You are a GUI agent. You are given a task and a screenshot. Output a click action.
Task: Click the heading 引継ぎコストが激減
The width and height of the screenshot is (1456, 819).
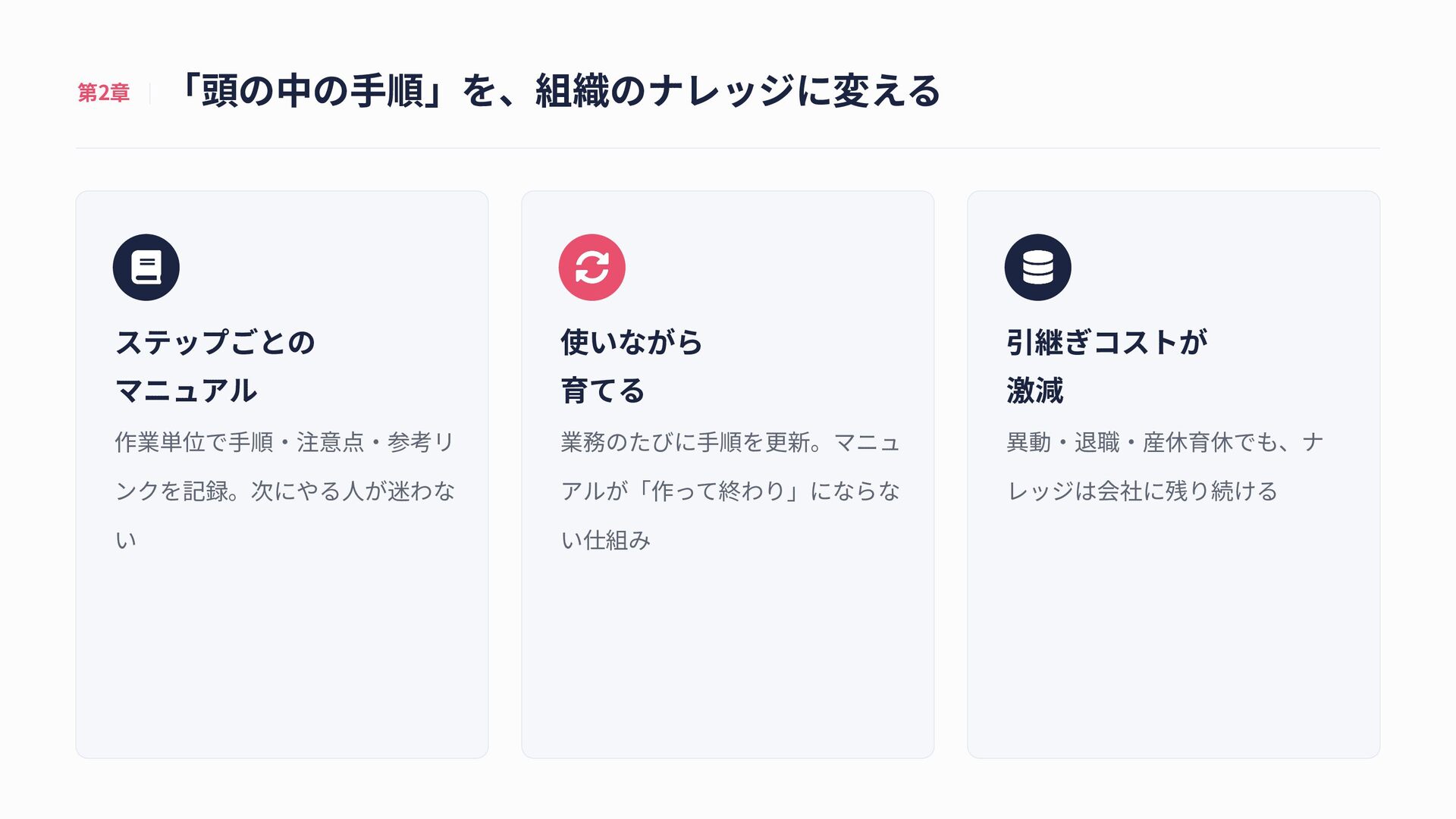pos(1106,366)
